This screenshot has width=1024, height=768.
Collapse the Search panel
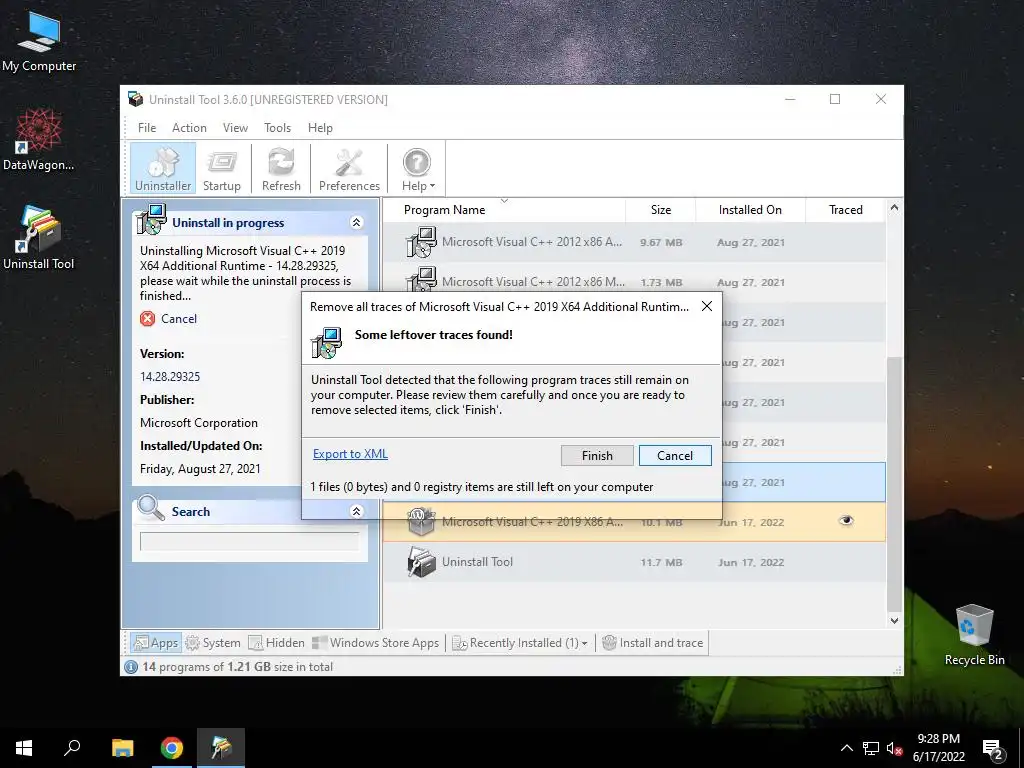click(357, 511)
